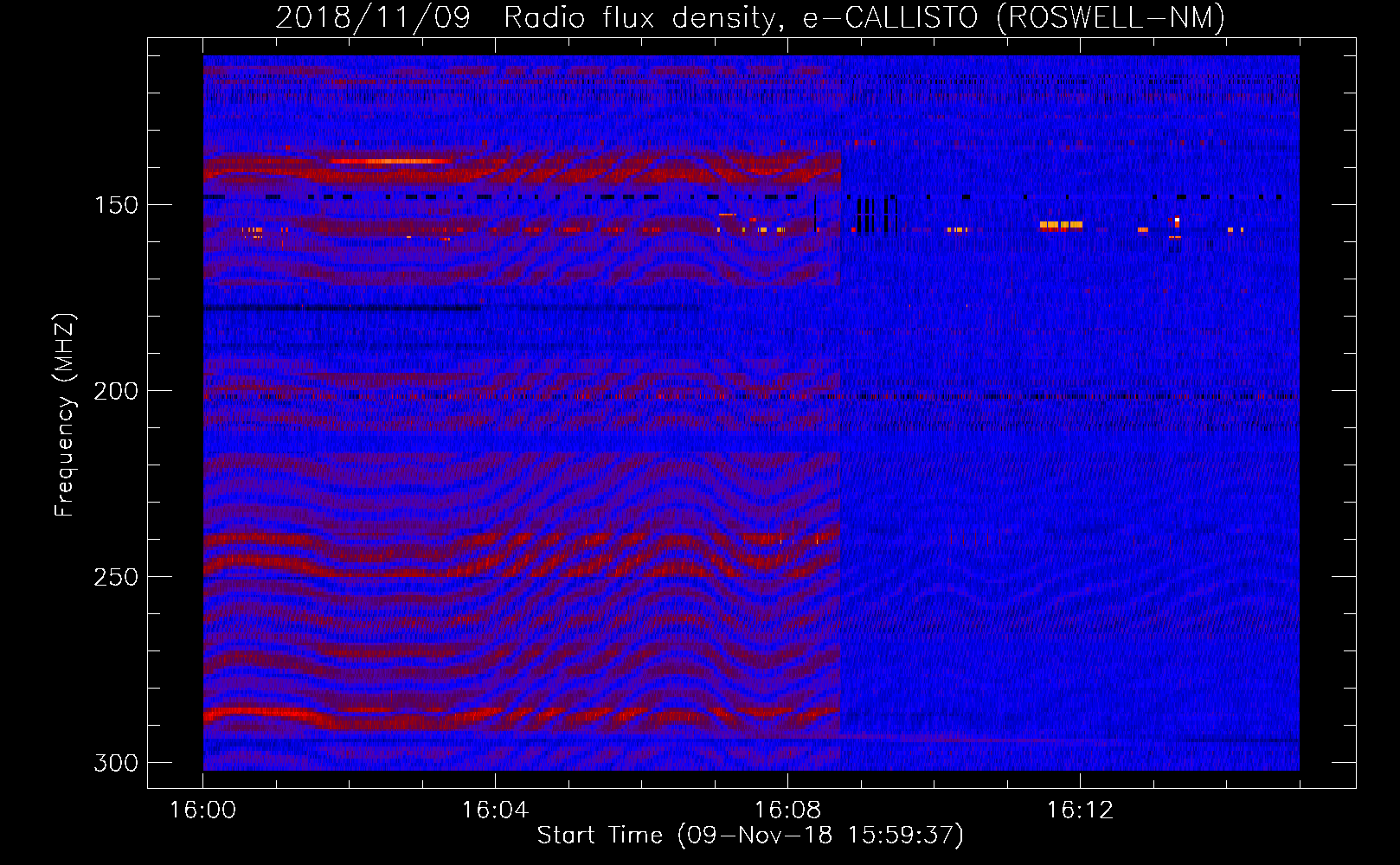Click the 'Start Time (09-Nov-18 15:59:37)' label
The image size is (1400, 865).
[750, 836]
